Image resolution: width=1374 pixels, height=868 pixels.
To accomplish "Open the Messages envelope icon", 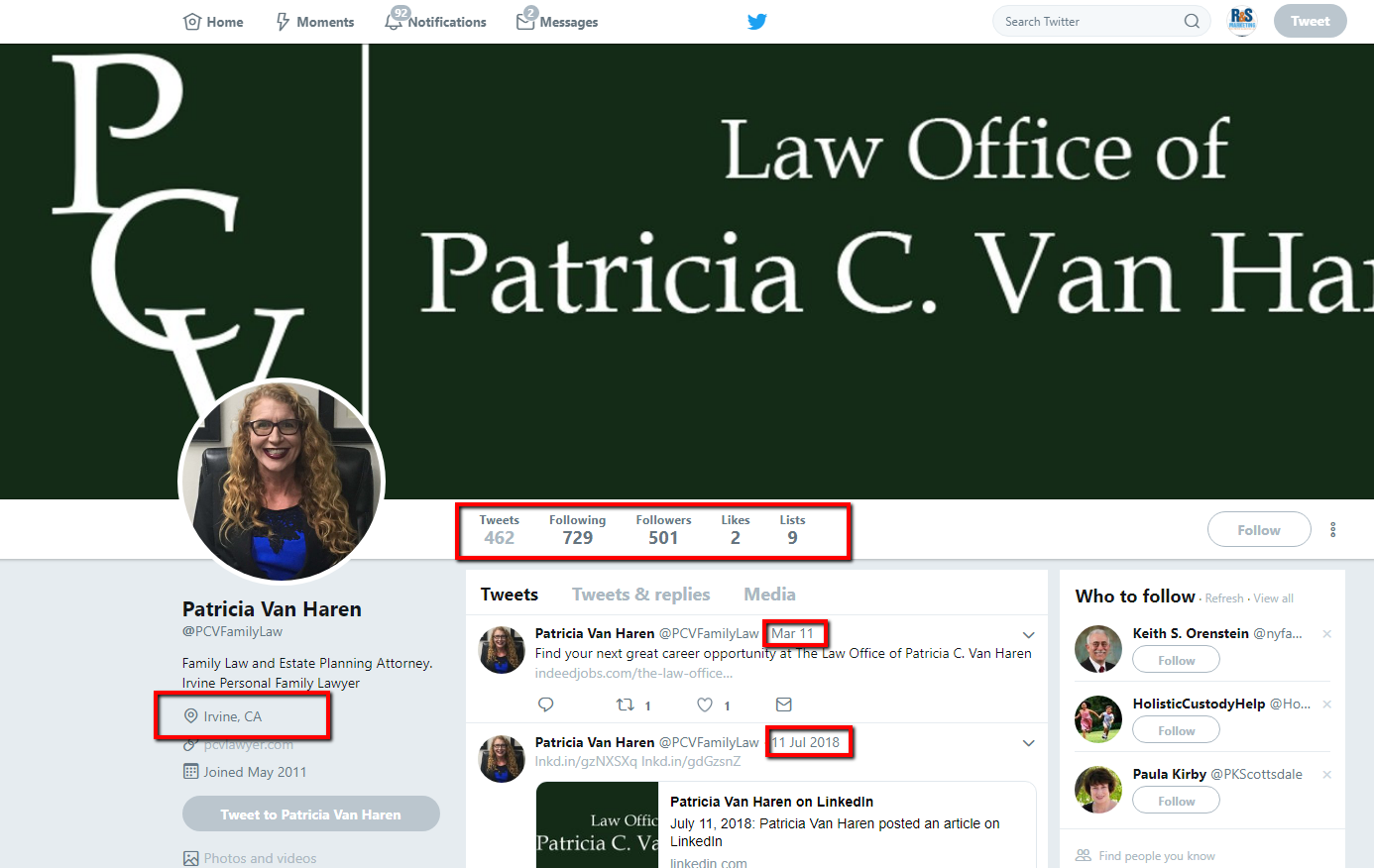I will 525,22.
